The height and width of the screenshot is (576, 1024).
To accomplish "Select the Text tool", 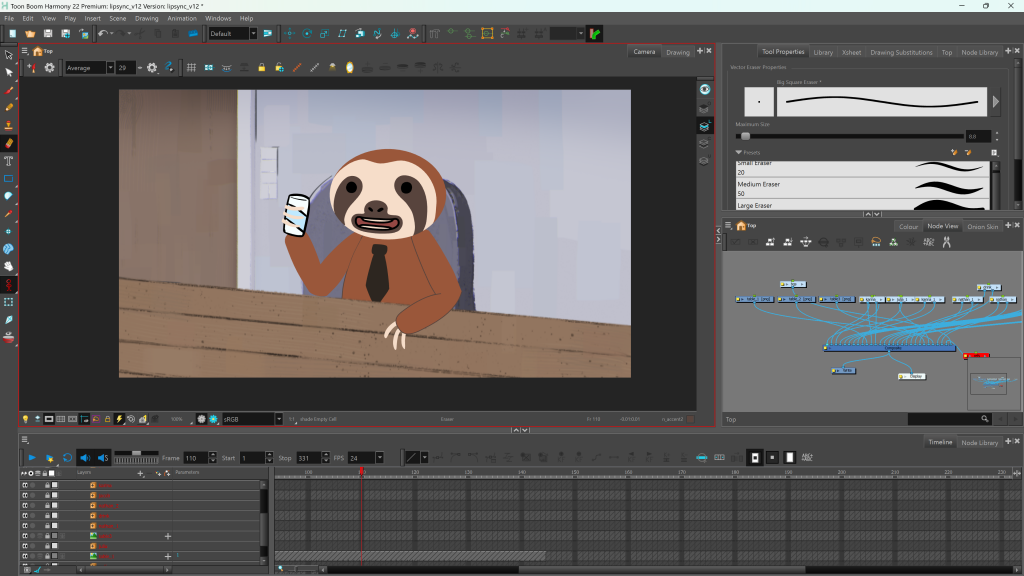I will click(x=9, y=161).
